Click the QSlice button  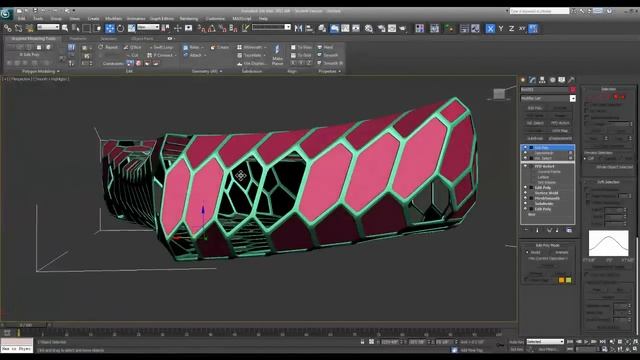132,47
